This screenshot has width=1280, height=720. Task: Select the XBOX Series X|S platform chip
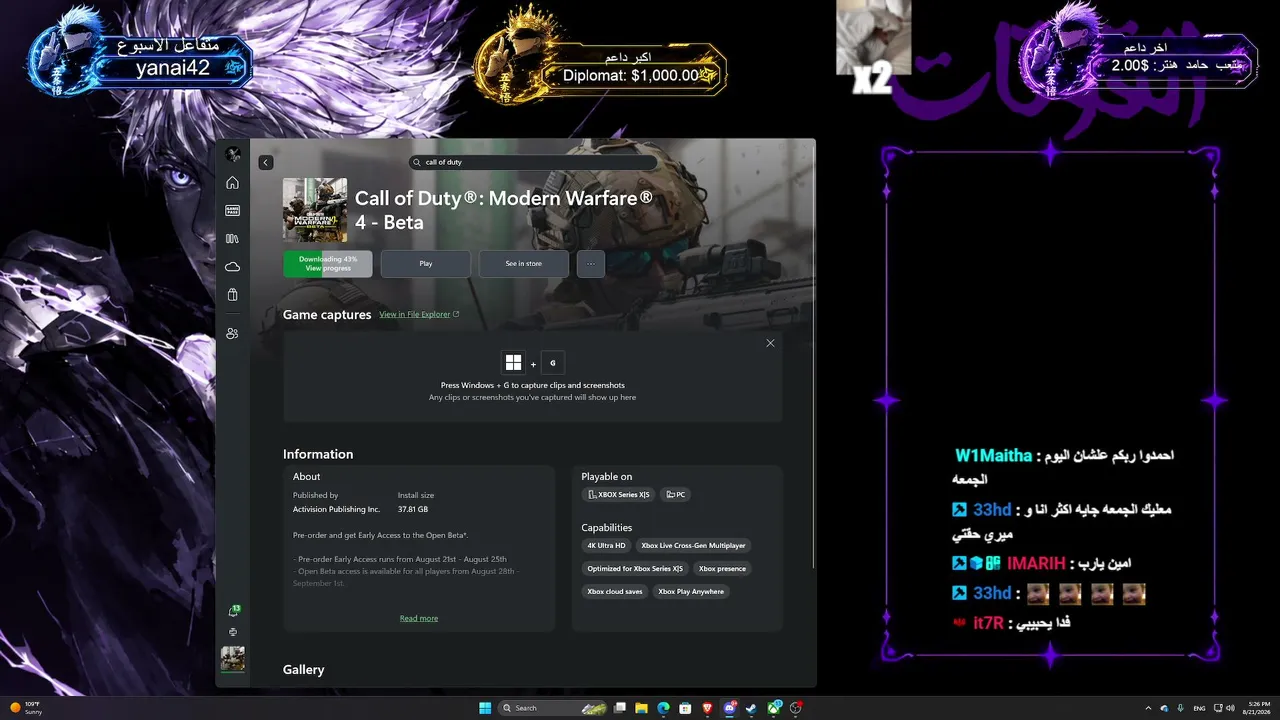tap(618, 495)
